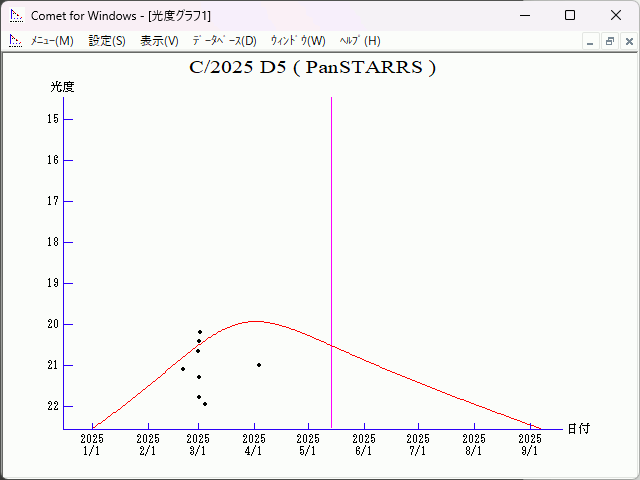
Task: Minimize the inner 光度グラフ1 child window
Action: coord(590,42)
